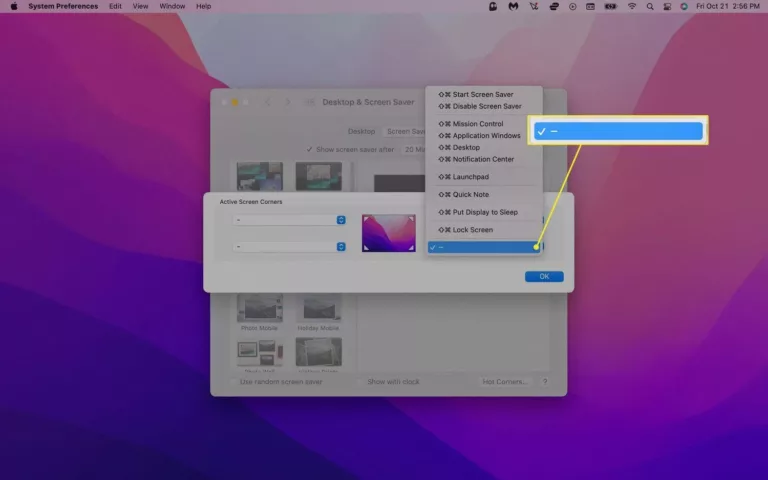Launch Siri from the menu bar

coord(684,6)
